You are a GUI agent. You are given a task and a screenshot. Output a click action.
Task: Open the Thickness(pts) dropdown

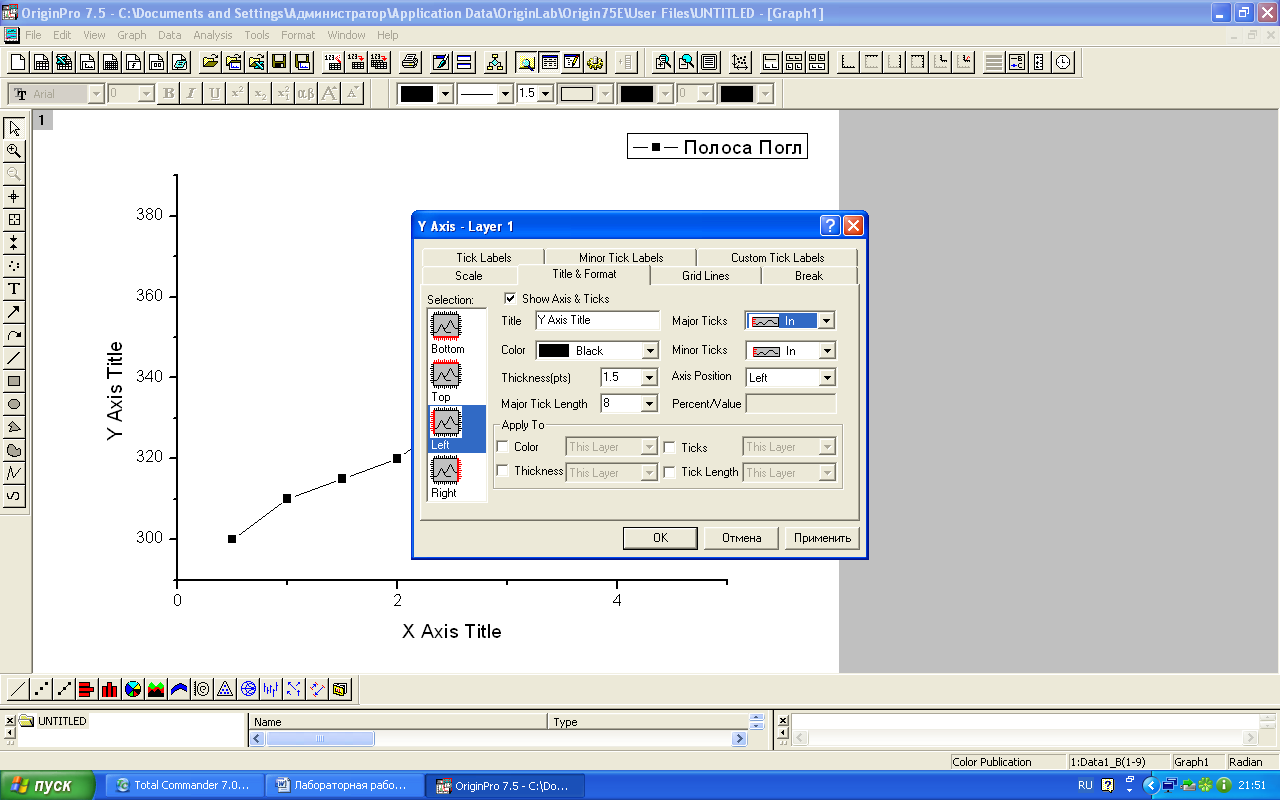(x=649, y=377)
